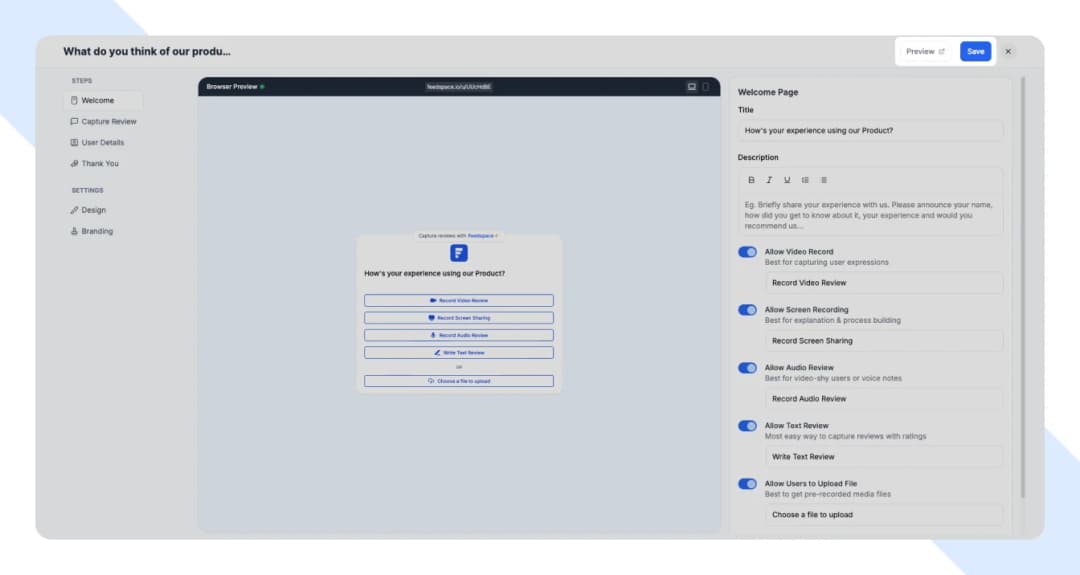Click the Save button

(975, 52)
